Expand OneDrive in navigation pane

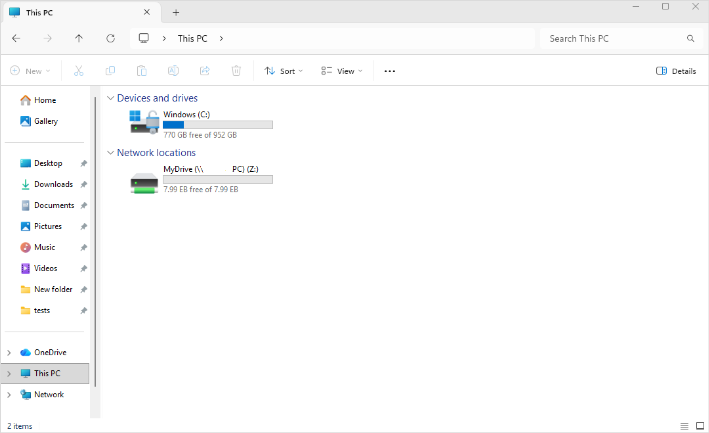pos(9,353)
